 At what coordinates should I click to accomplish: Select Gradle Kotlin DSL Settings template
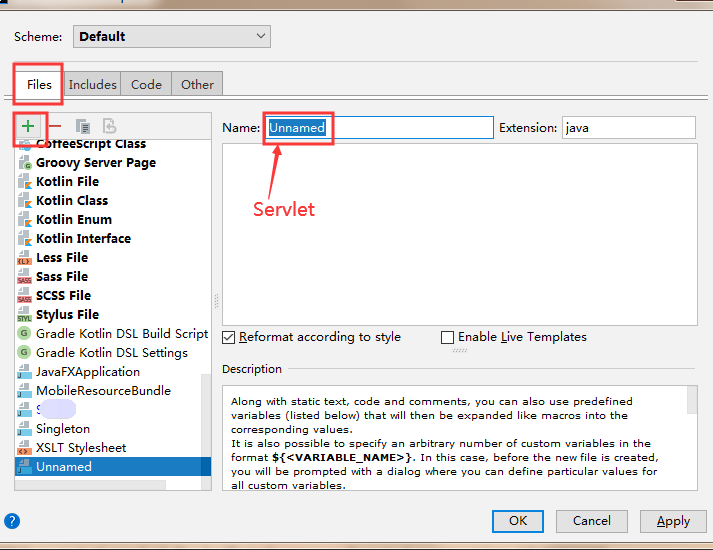click(x=112, y=353)
